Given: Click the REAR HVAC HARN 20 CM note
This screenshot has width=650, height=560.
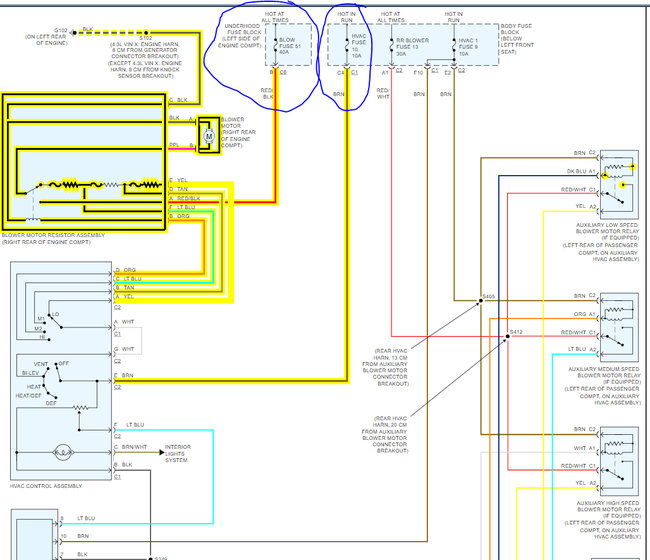Looking at the screenshot, I should (x=385, y=434).
